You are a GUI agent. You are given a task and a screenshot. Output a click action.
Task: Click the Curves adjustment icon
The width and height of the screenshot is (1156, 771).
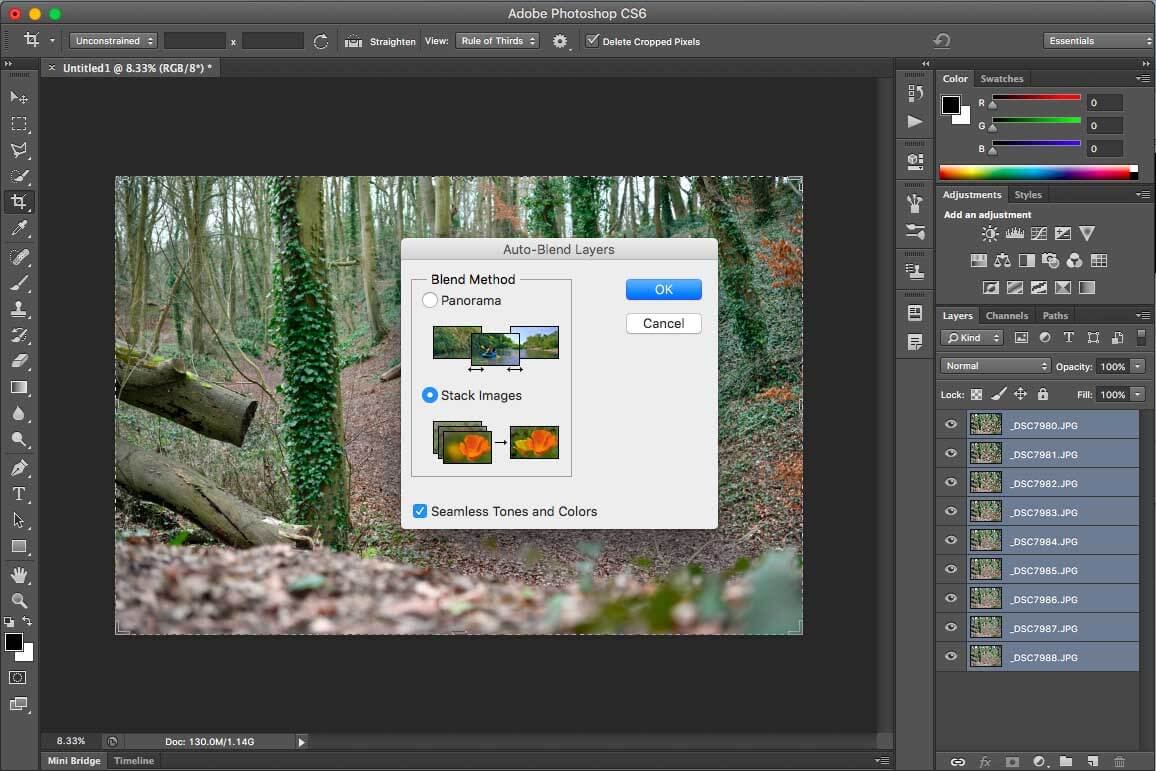(1039, 234)
